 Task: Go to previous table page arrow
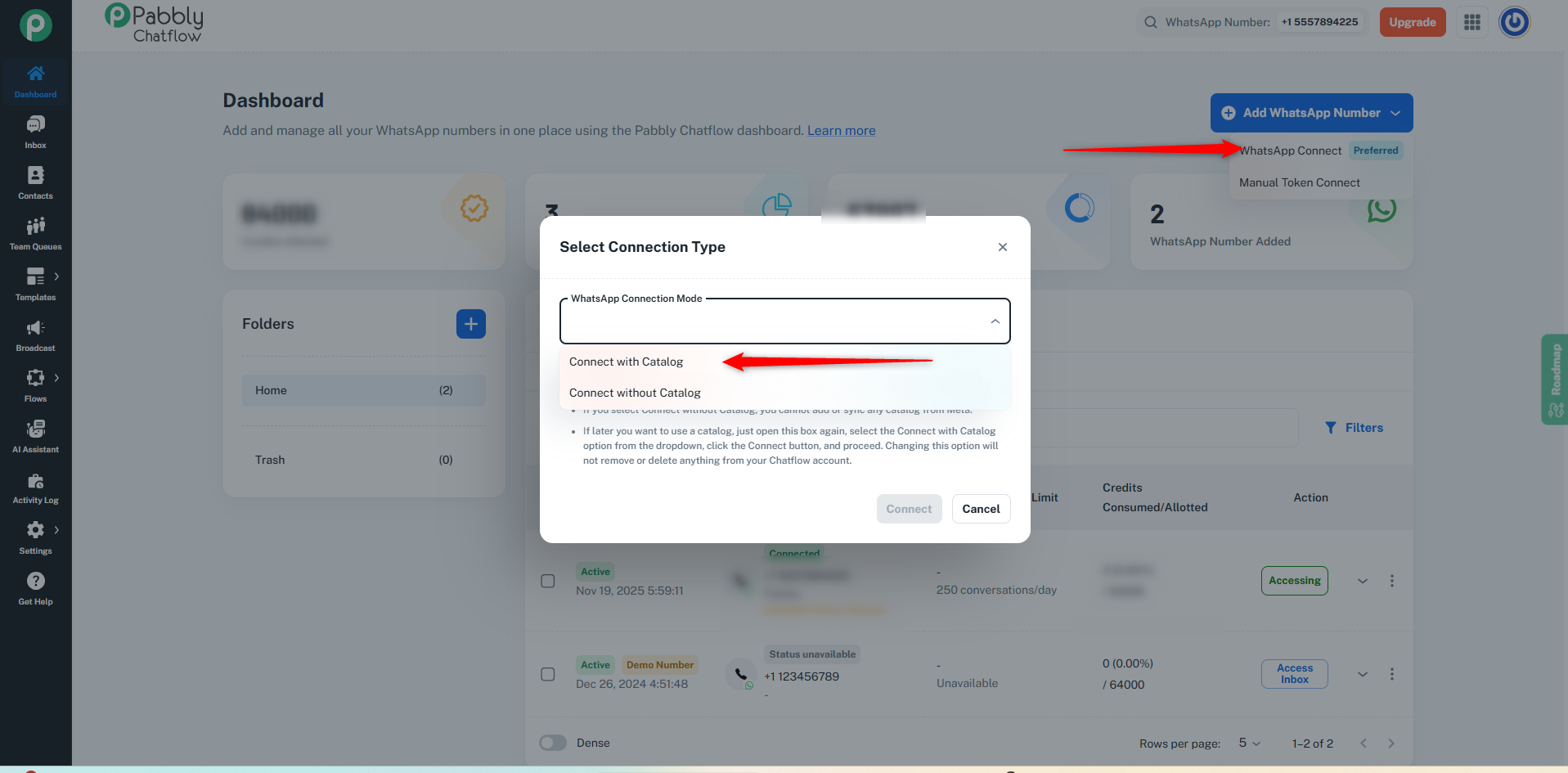tap(1364, 743)
